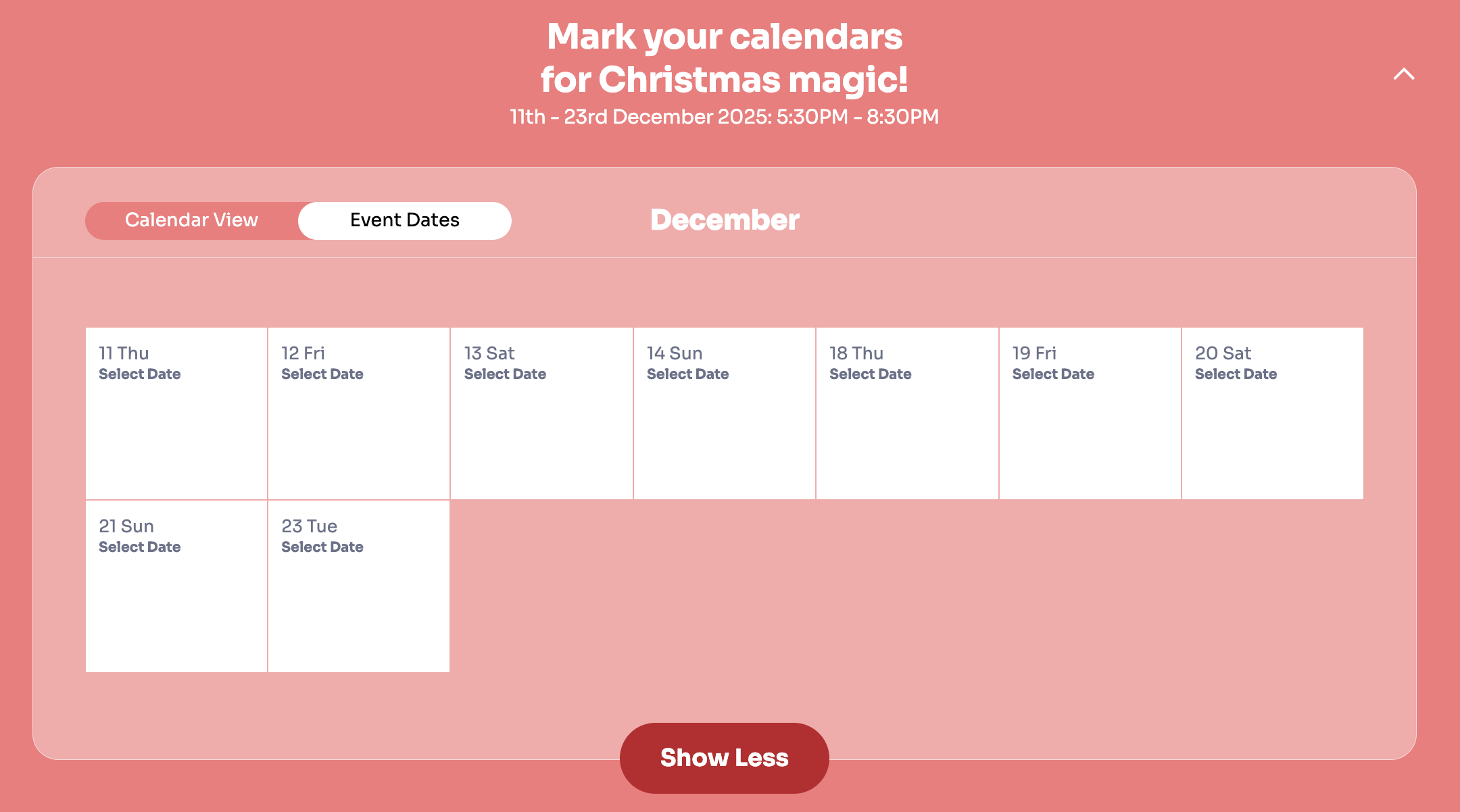
Task: Select date 11 Thu
Action: click(176, 413)
